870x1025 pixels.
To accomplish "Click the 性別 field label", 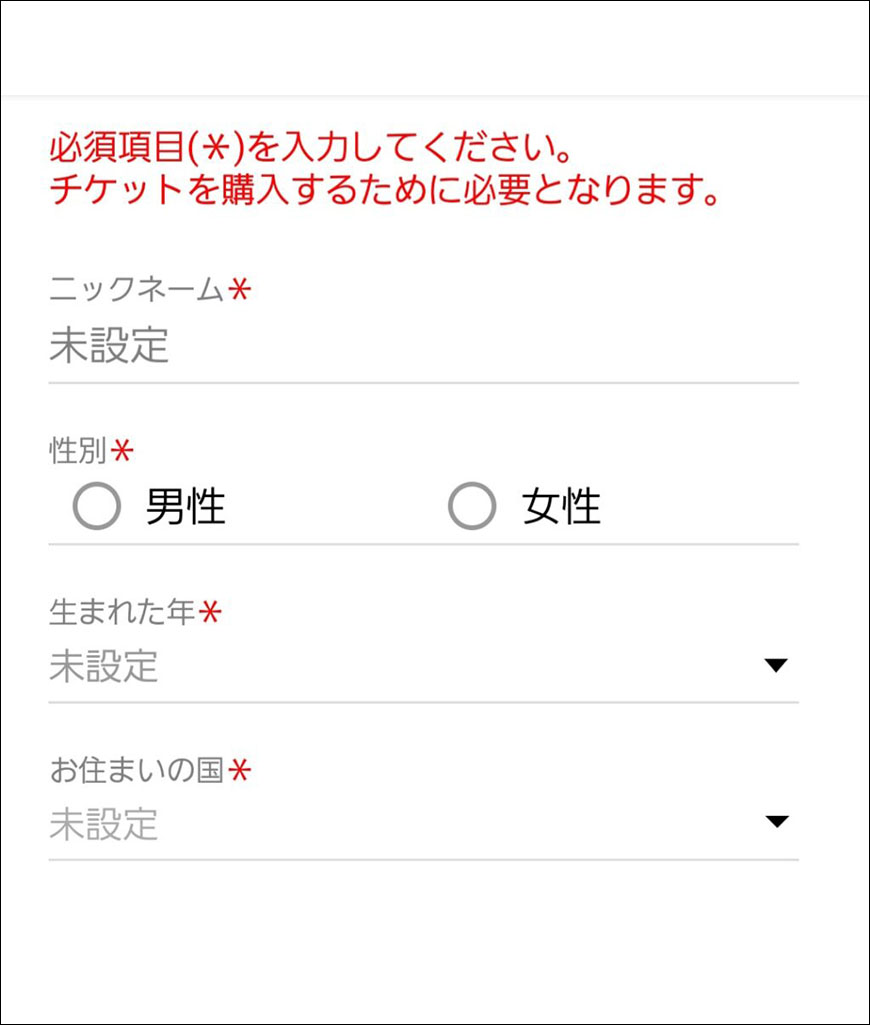I will click(x=78, y=451).
